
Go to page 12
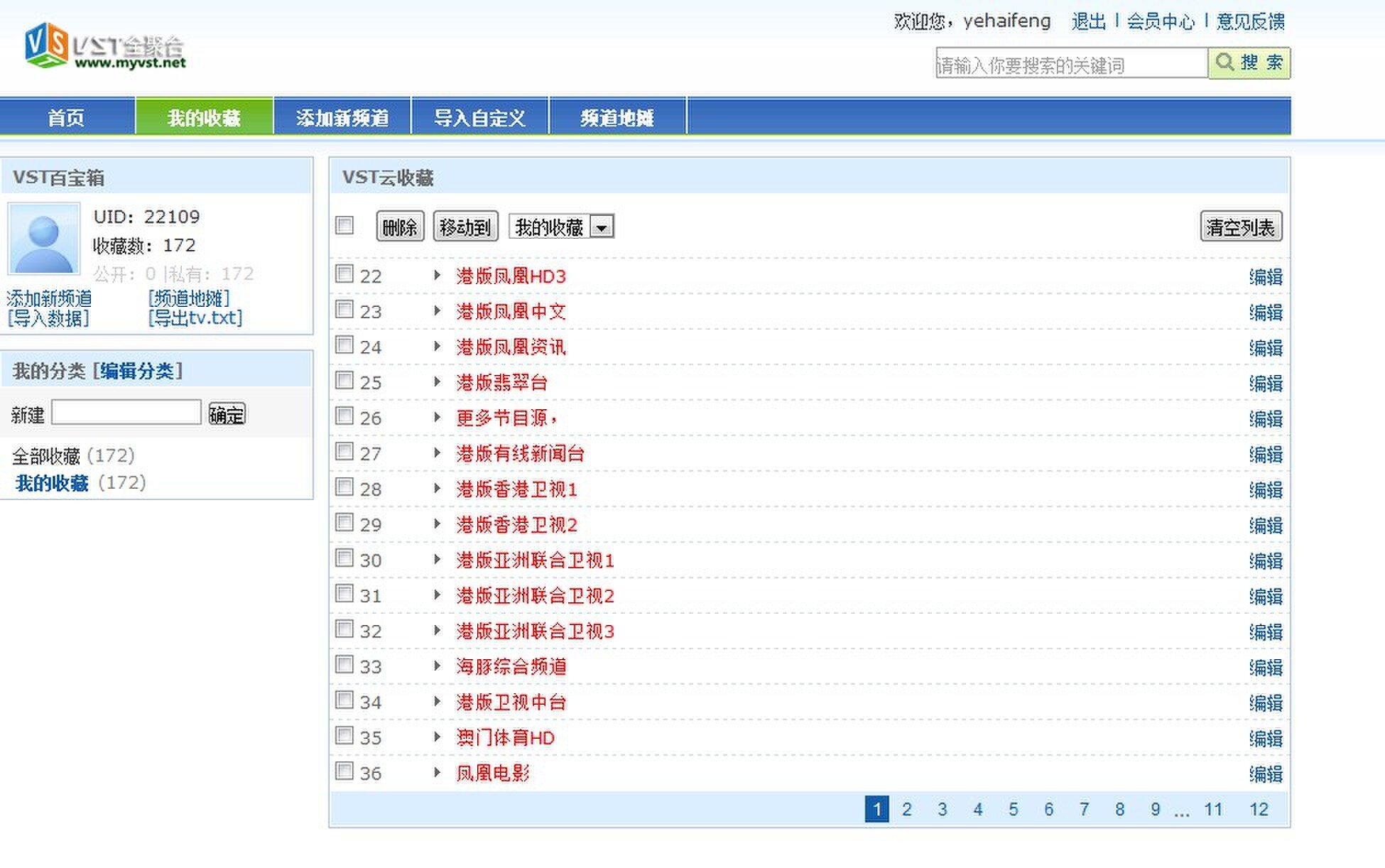pyautogui.click(x=1259, y=809)
